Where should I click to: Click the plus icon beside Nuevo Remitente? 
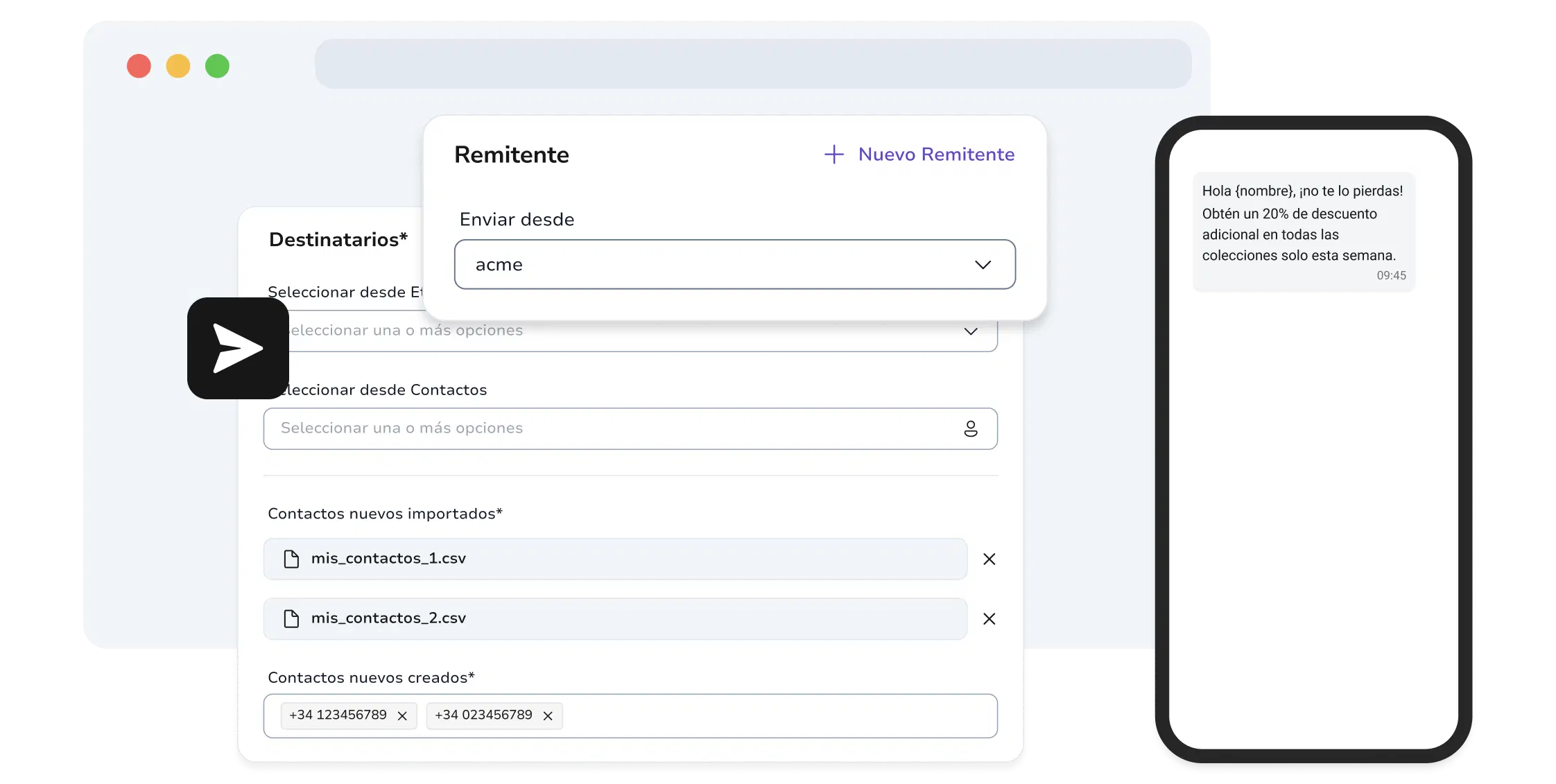pyautogui.click(x=833, y=154)
